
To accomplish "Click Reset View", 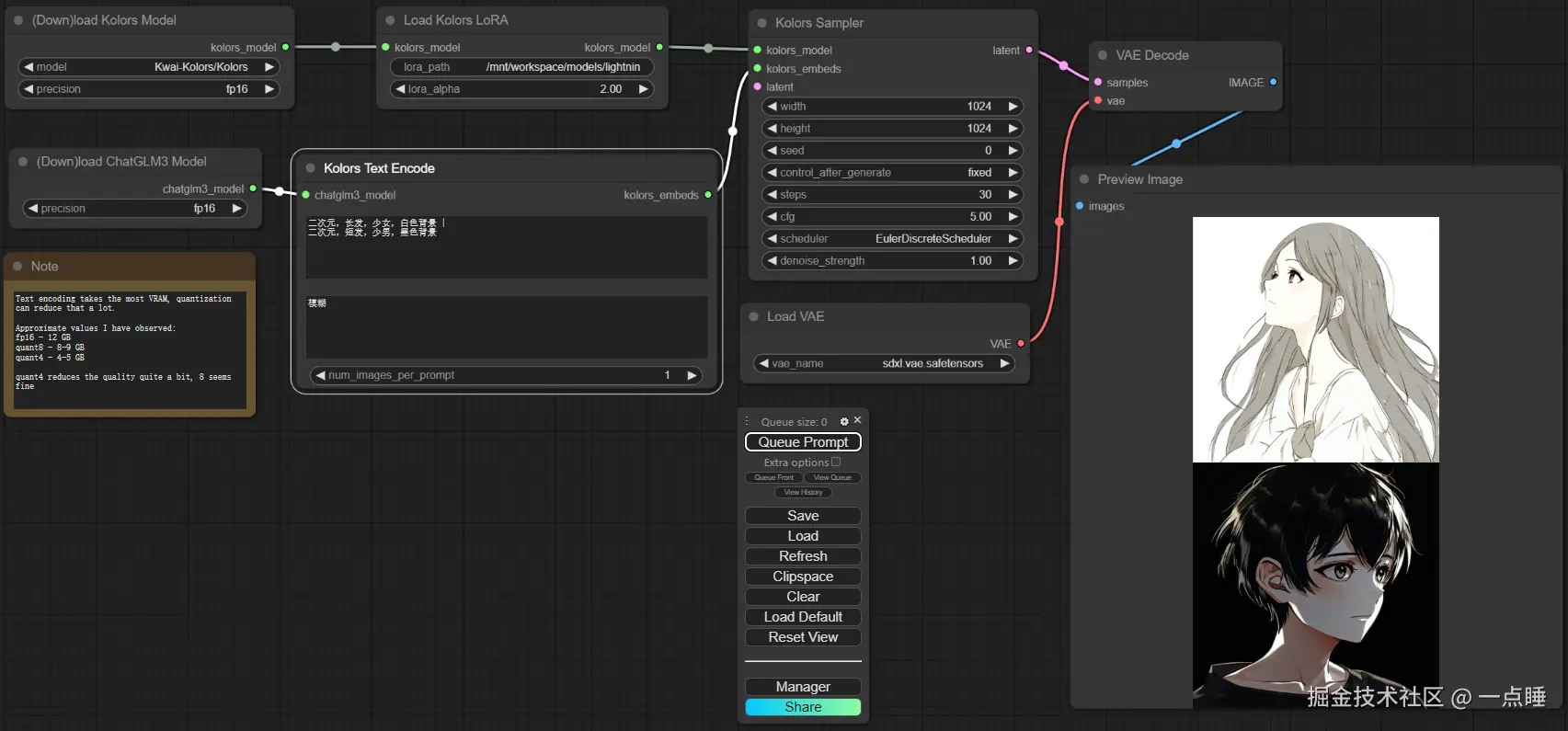I will click(803, 637).
